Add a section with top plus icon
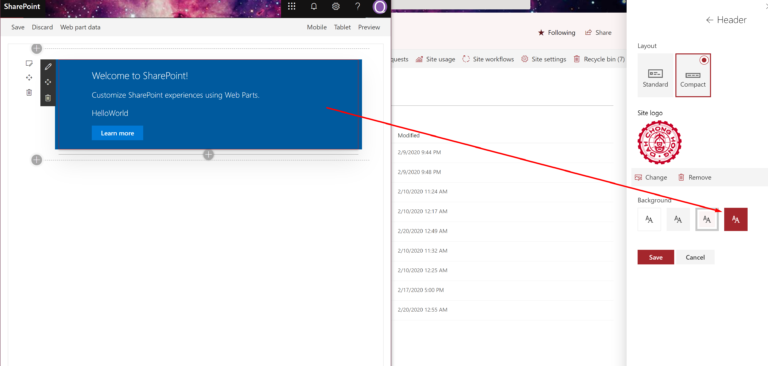The image size is (768, 366). pyautogui.click(x=37, y=48)
